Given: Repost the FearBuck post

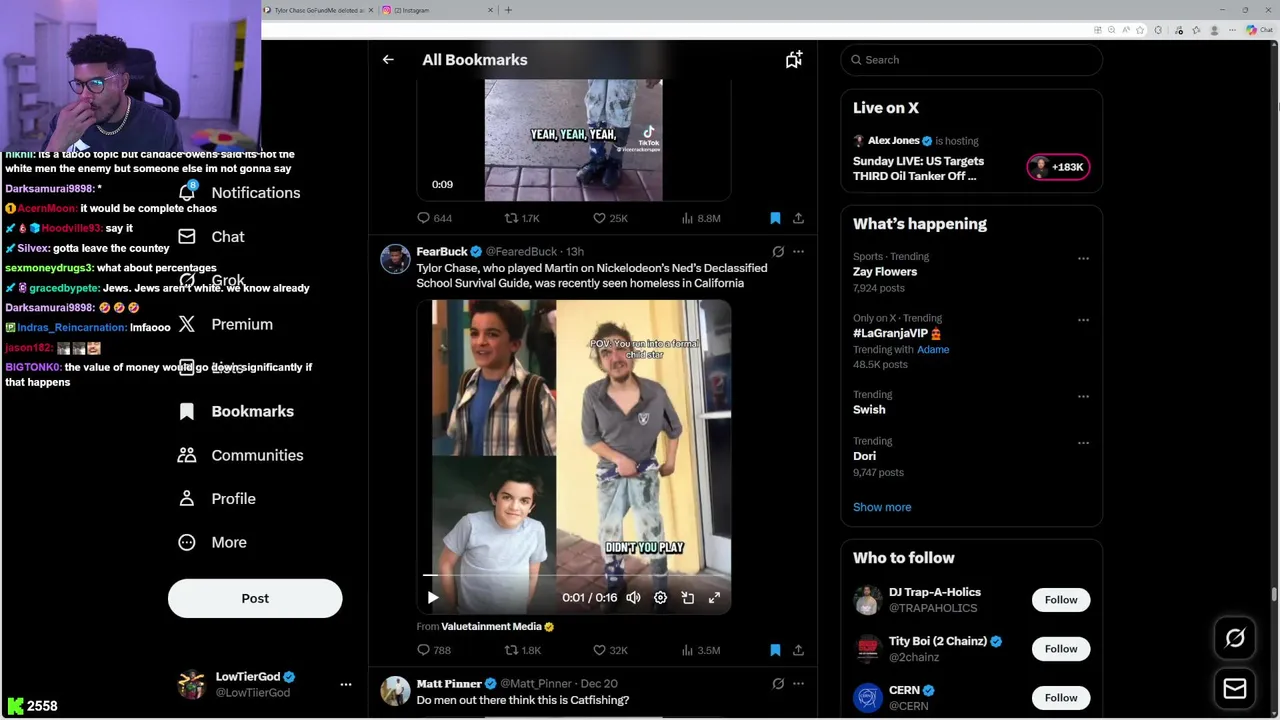Looking at the screenshot, I should pyautogui.click(x=511, y=650).
